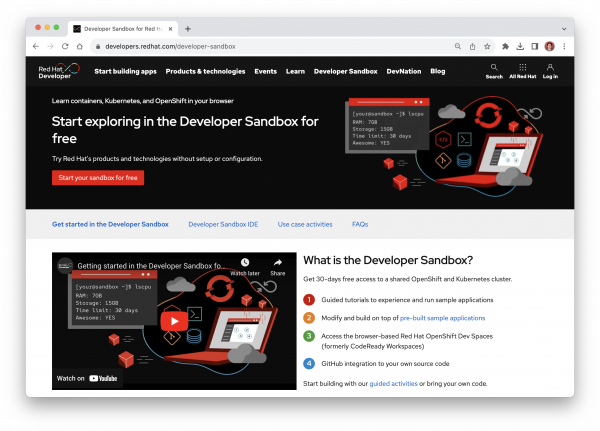Click the video's Watch later clock icon
The image size is (600, 431).
click(245, 264)
